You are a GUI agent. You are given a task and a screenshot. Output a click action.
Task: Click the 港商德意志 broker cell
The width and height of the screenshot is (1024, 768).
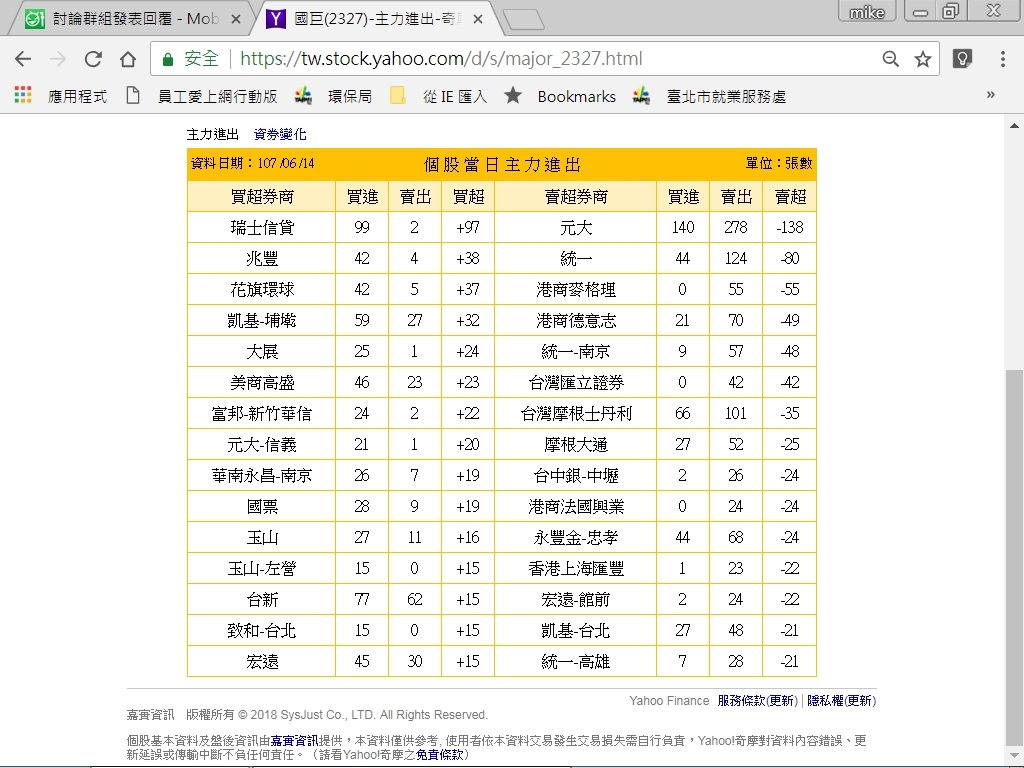pyautogui.click(x=576, y=321)
